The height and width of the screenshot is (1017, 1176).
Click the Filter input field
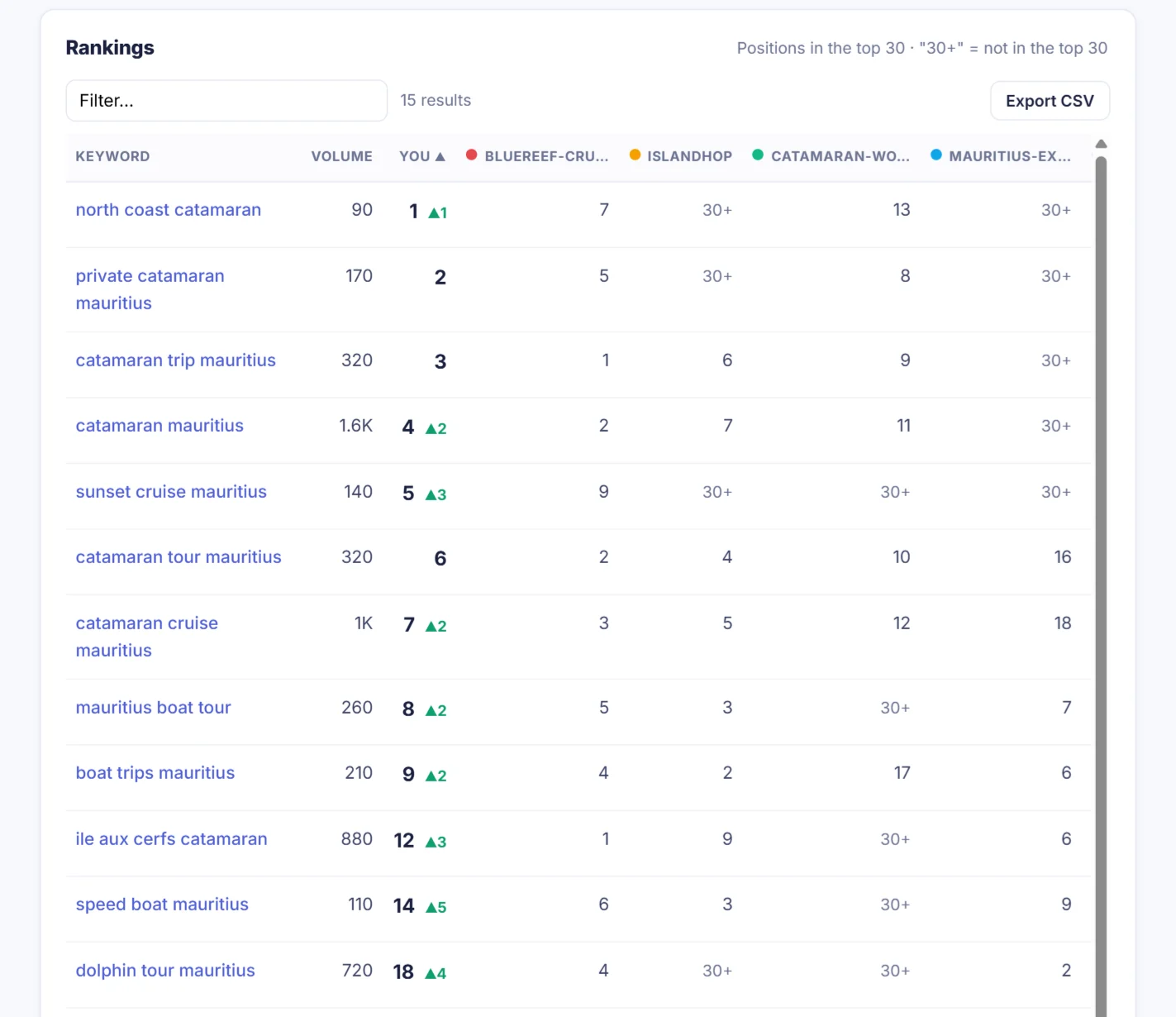point(226,101)
